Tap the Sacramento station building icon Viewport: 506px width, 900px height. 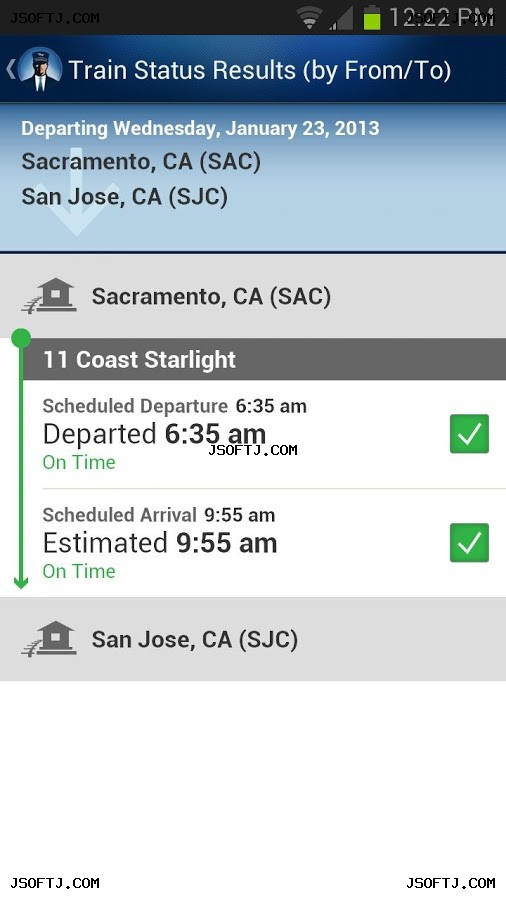49,296
